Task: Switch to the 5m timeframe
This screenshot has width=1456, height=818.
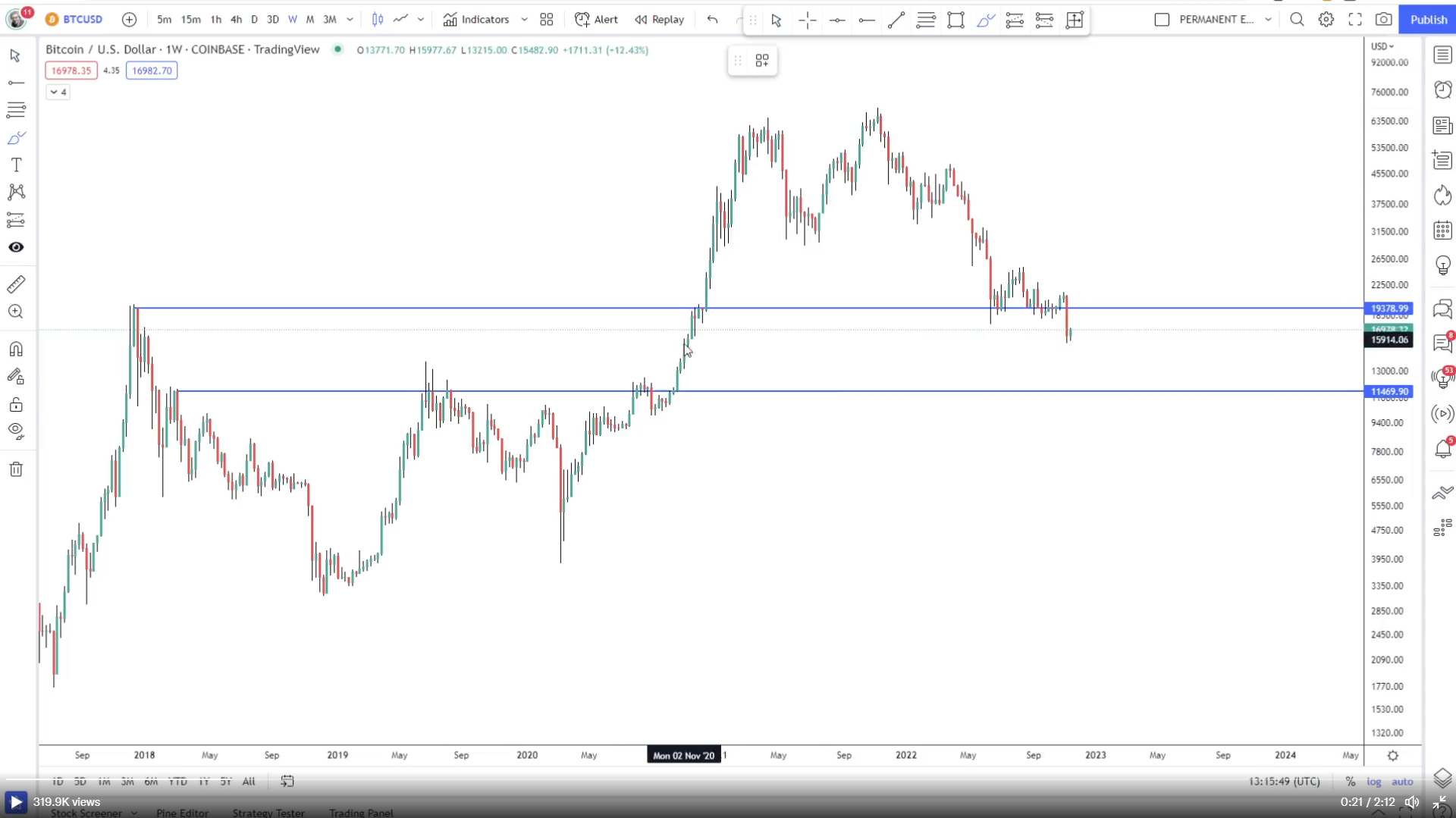Action: (x=164, y=20)
